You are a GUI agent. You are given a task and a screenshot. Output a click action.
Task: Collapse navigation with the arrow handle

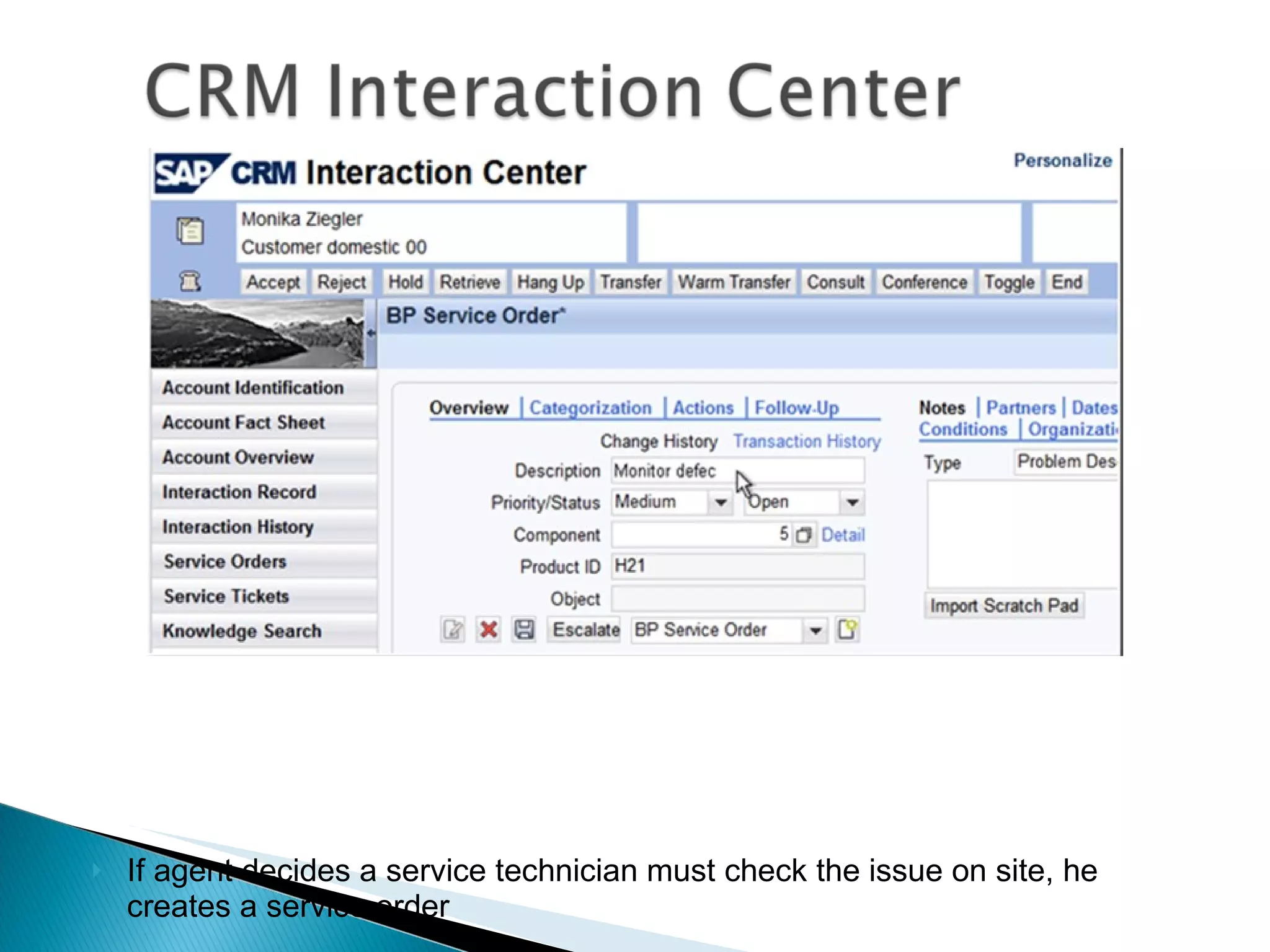(x=371, y=333)
